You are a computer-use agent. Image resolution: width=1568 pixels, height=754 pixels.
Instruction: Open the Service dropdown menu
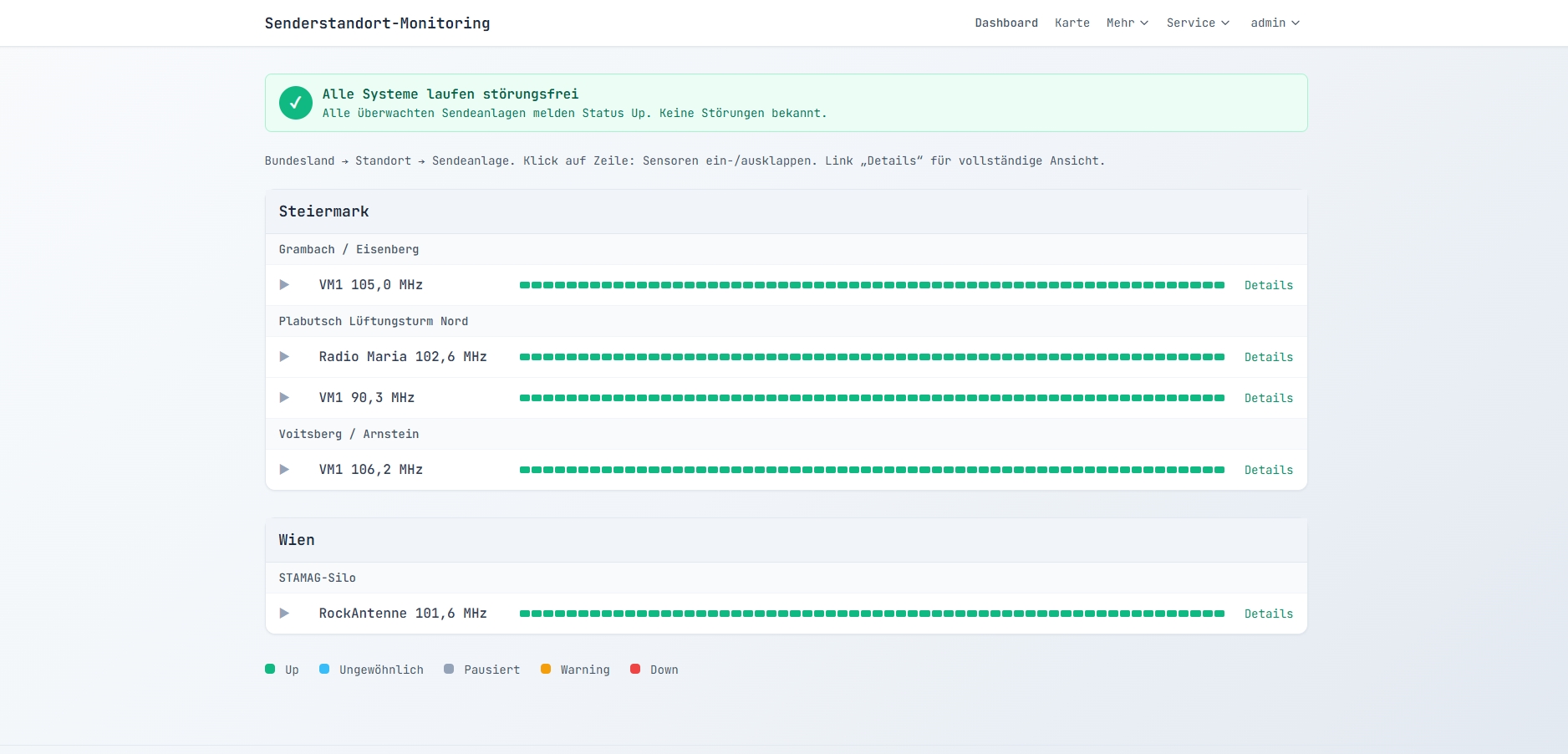(1198, 23)
